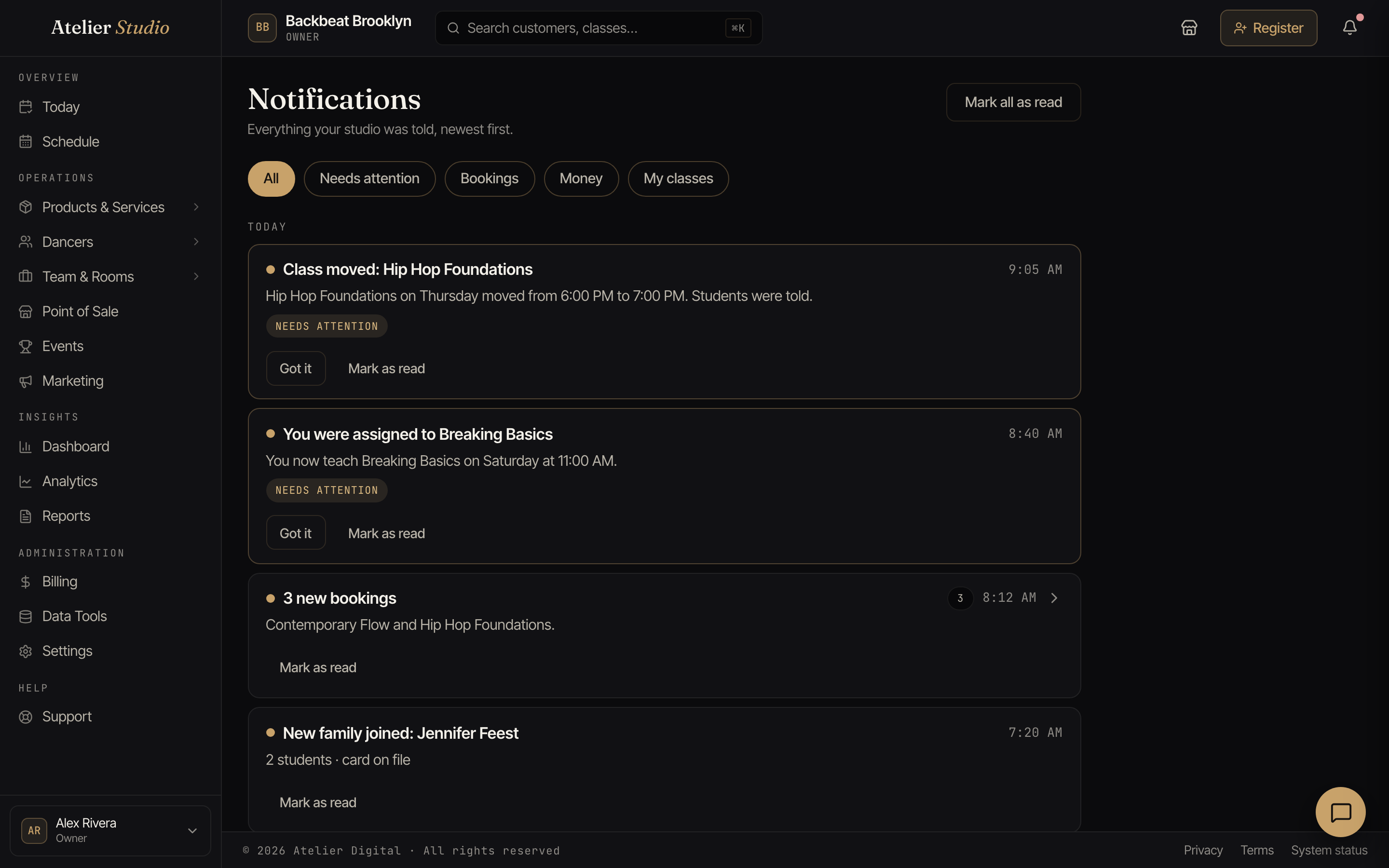Focus the Search customers, classes field

[599, 28]
